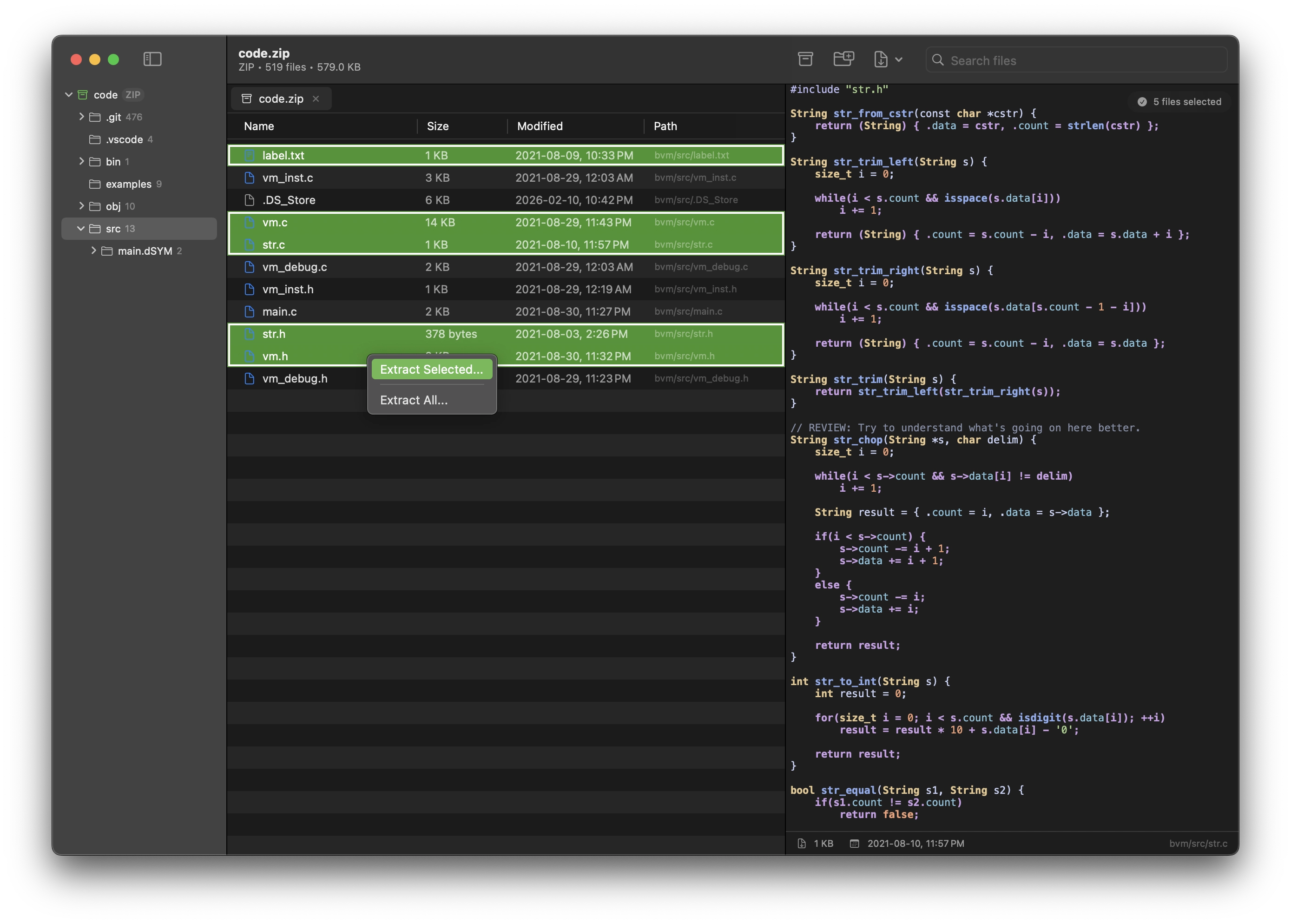Click the vm_debug.c file icon
The width and height of the screenshot is (1291, 924).
coord(249,267)
